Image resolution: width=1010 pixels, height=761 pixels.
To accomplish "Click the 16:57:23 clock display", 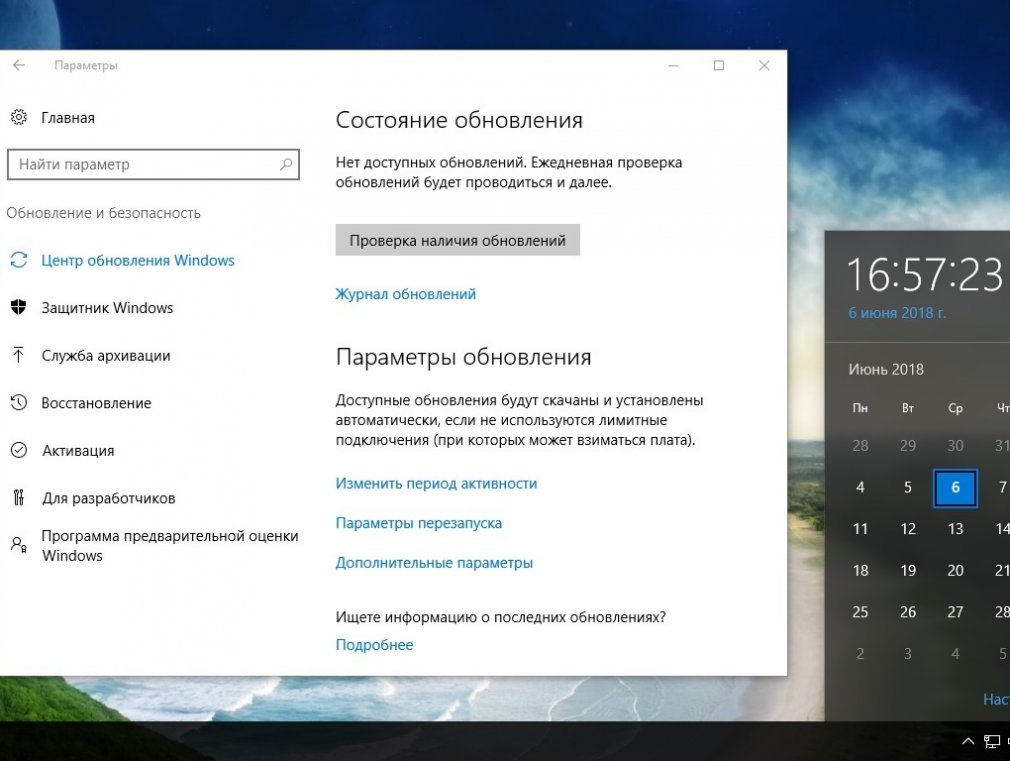I will click(x=925, y=275).
